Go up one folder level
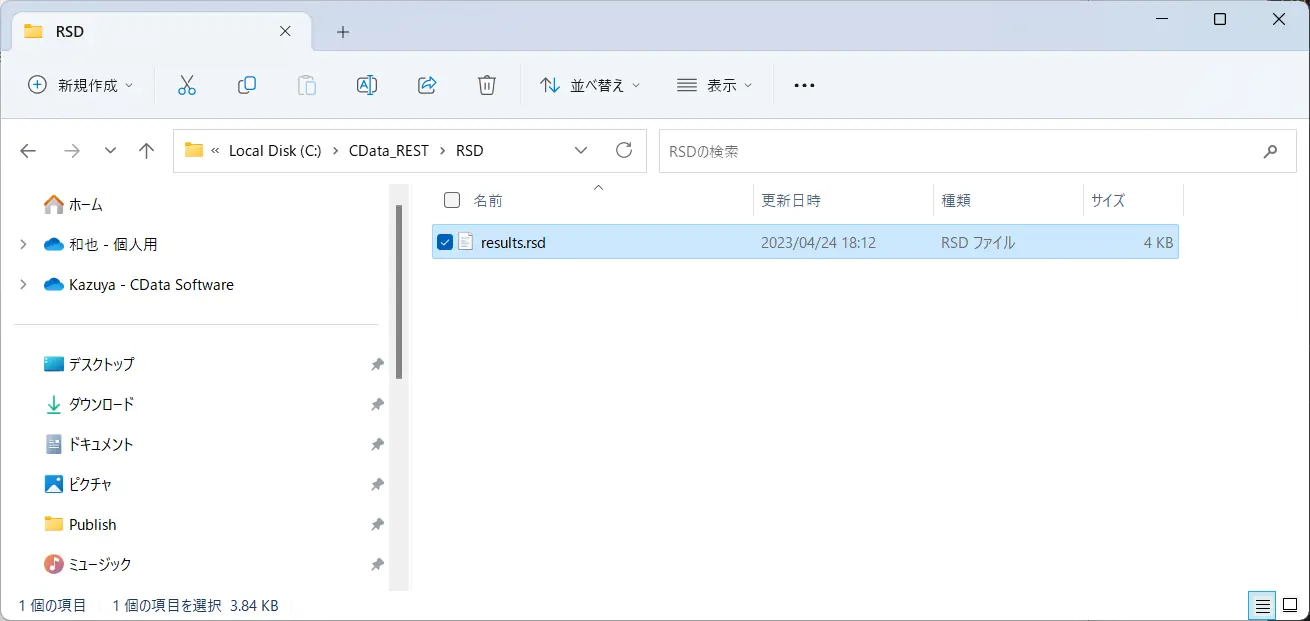 147,151
